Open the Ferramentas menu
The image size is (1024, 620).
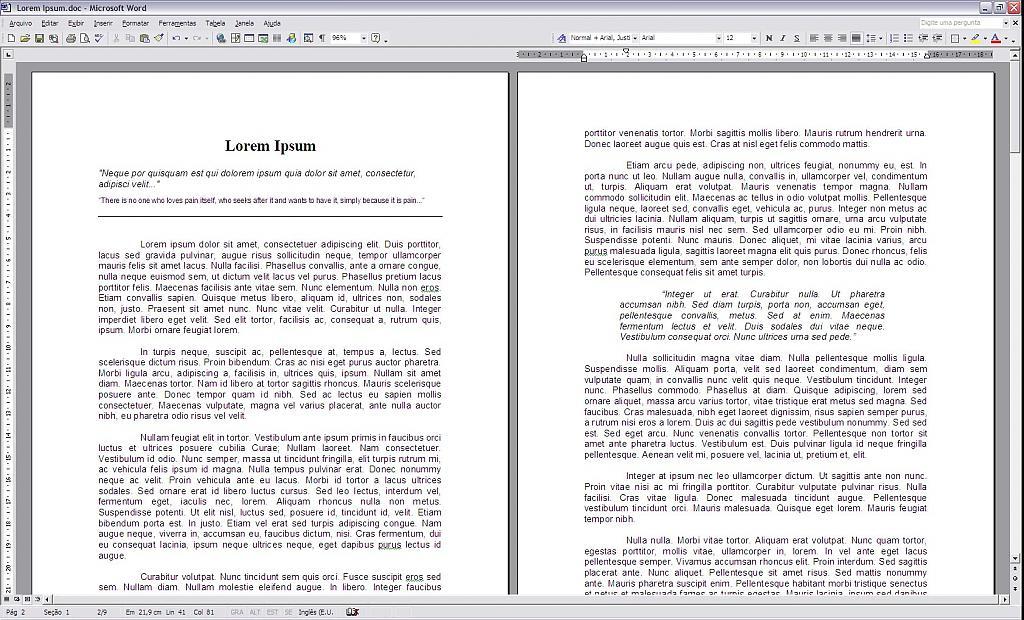tap(177, 24)
